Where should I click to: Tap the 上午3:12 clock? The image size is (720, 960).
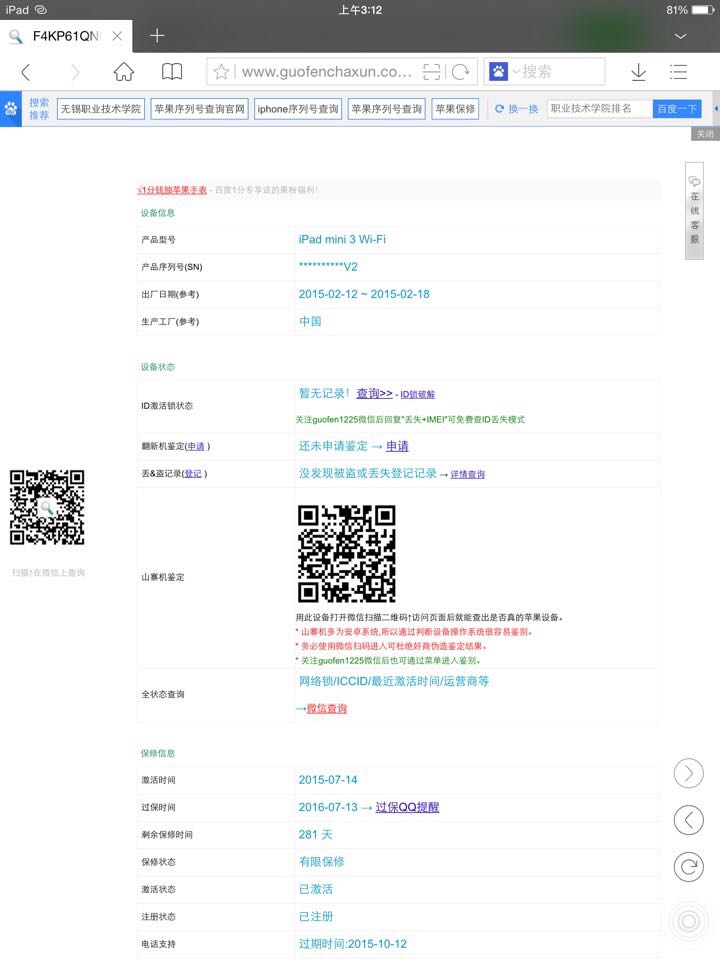coord(360,10)
